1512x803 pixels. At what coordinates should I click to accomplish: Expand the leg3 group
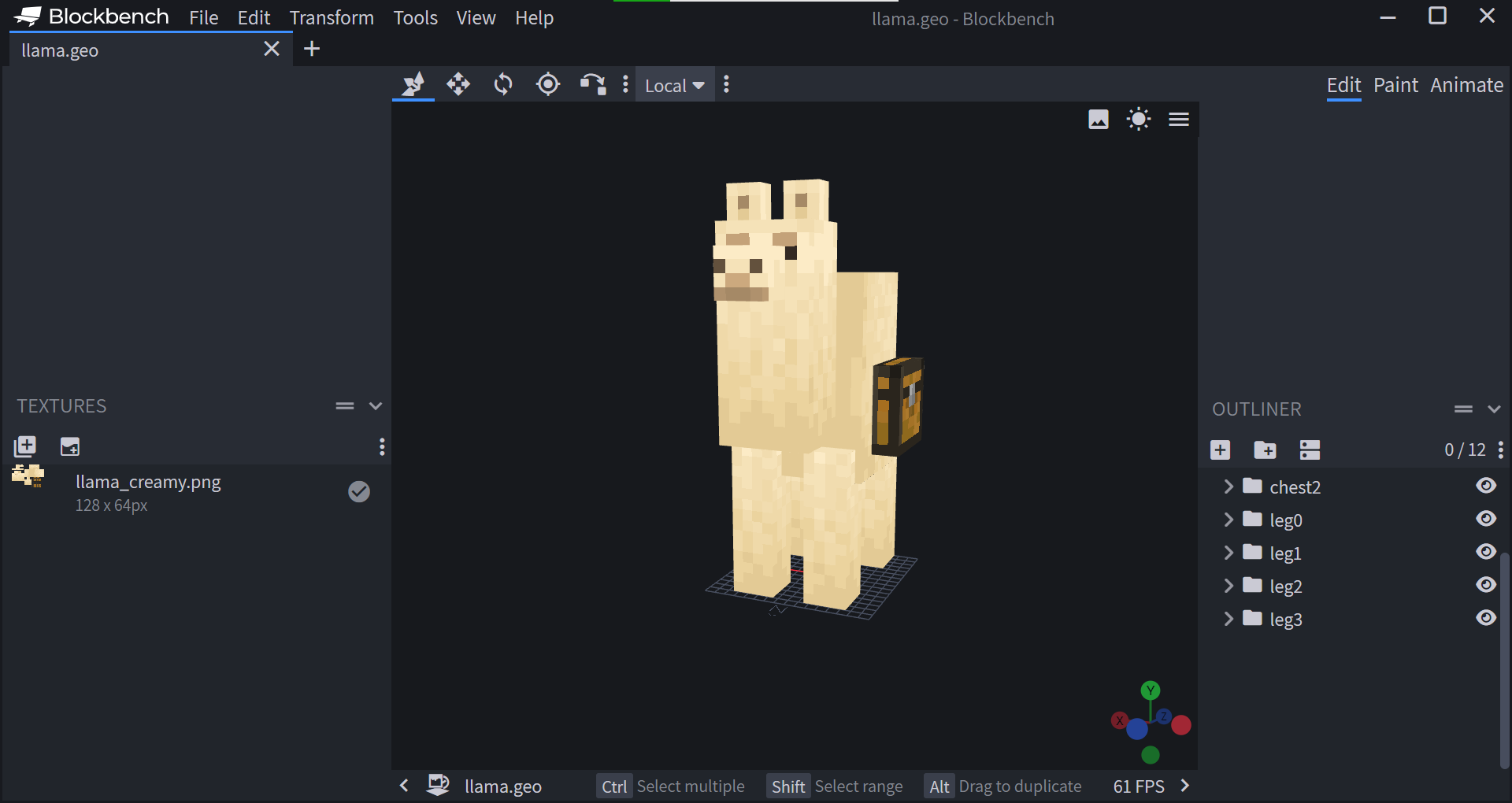click(x=1228, y=619)
